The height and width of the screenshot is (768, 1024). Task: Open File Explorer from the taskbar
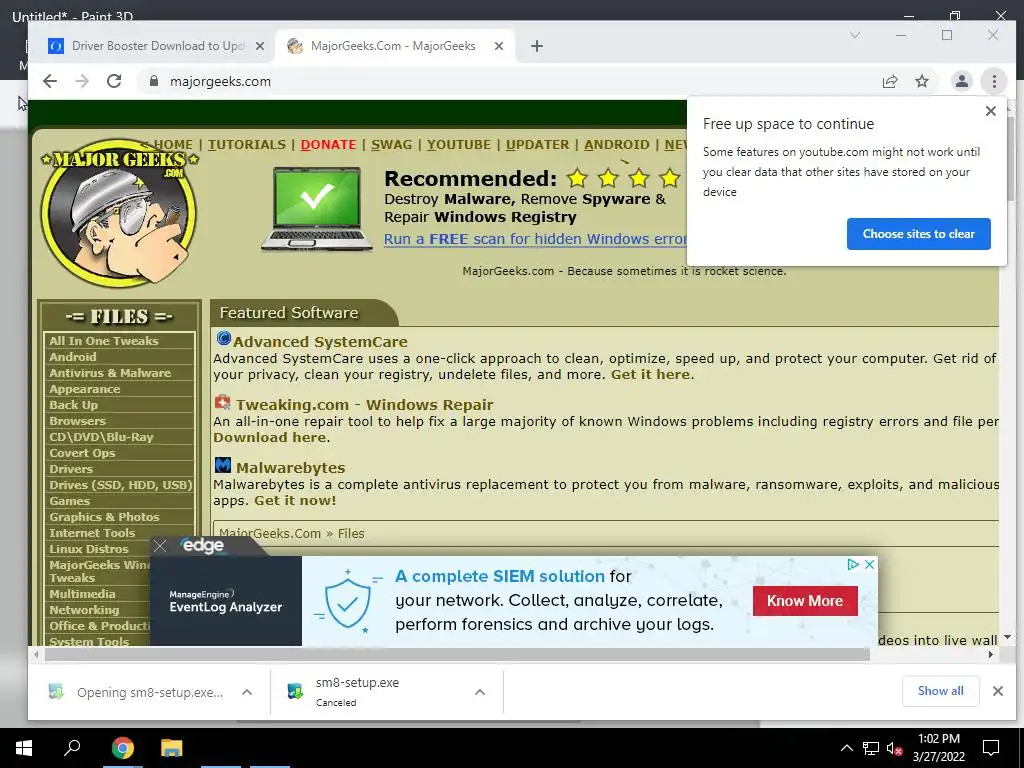click(x=172, y=748)
